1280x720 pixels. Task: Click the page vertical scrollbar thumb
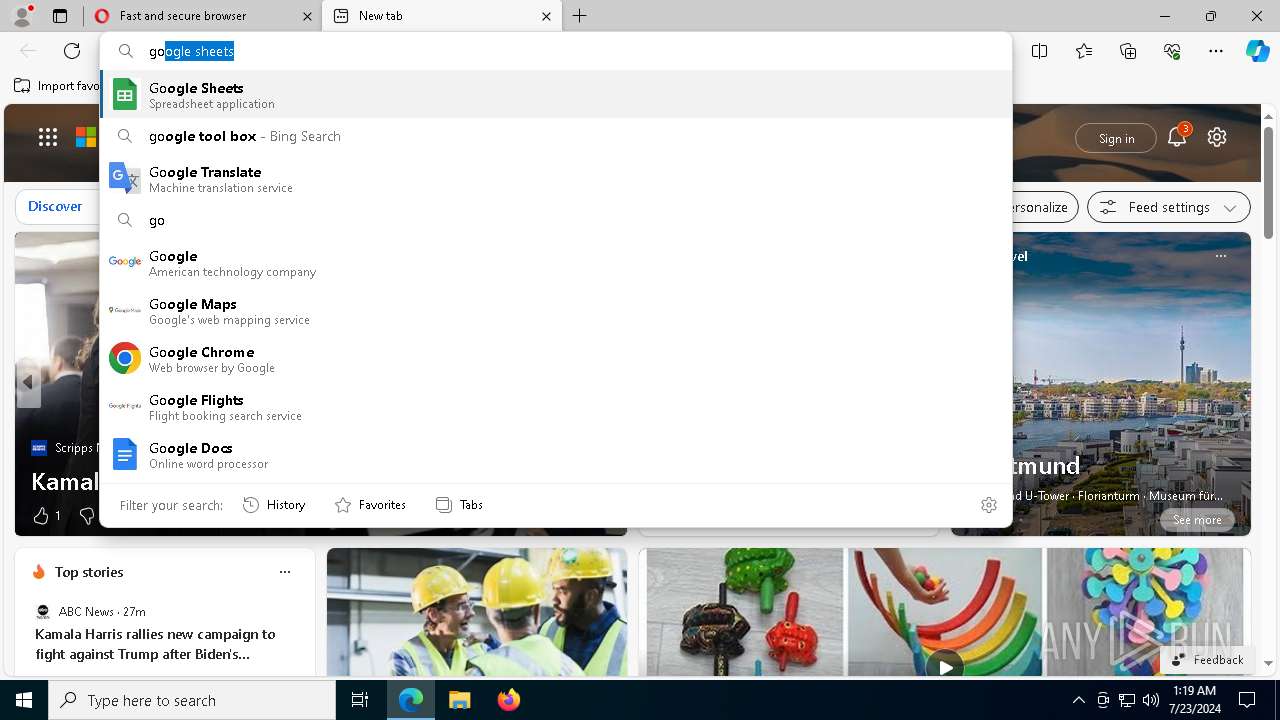pos(1268,182)
